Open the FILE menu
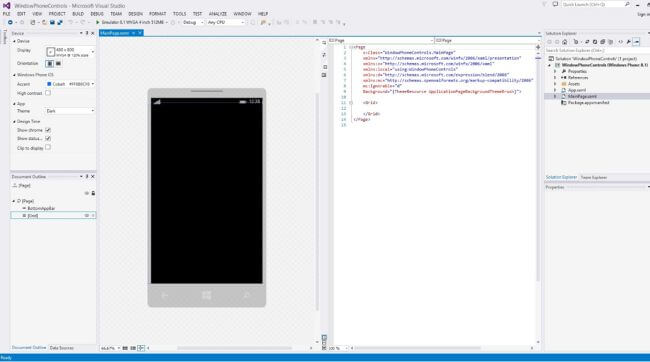The height and width of the screenshot is (362, 650). (7, 14)
